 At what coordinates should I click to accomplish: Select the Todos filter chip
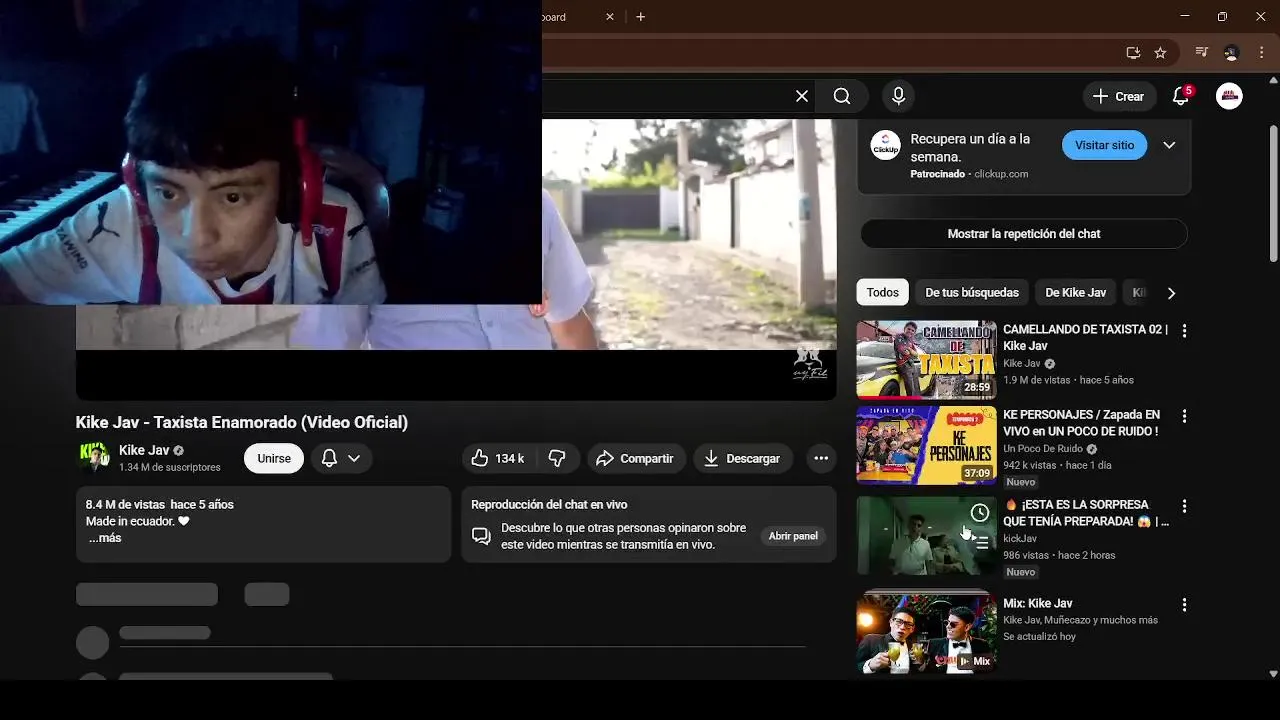click(882, 292)
